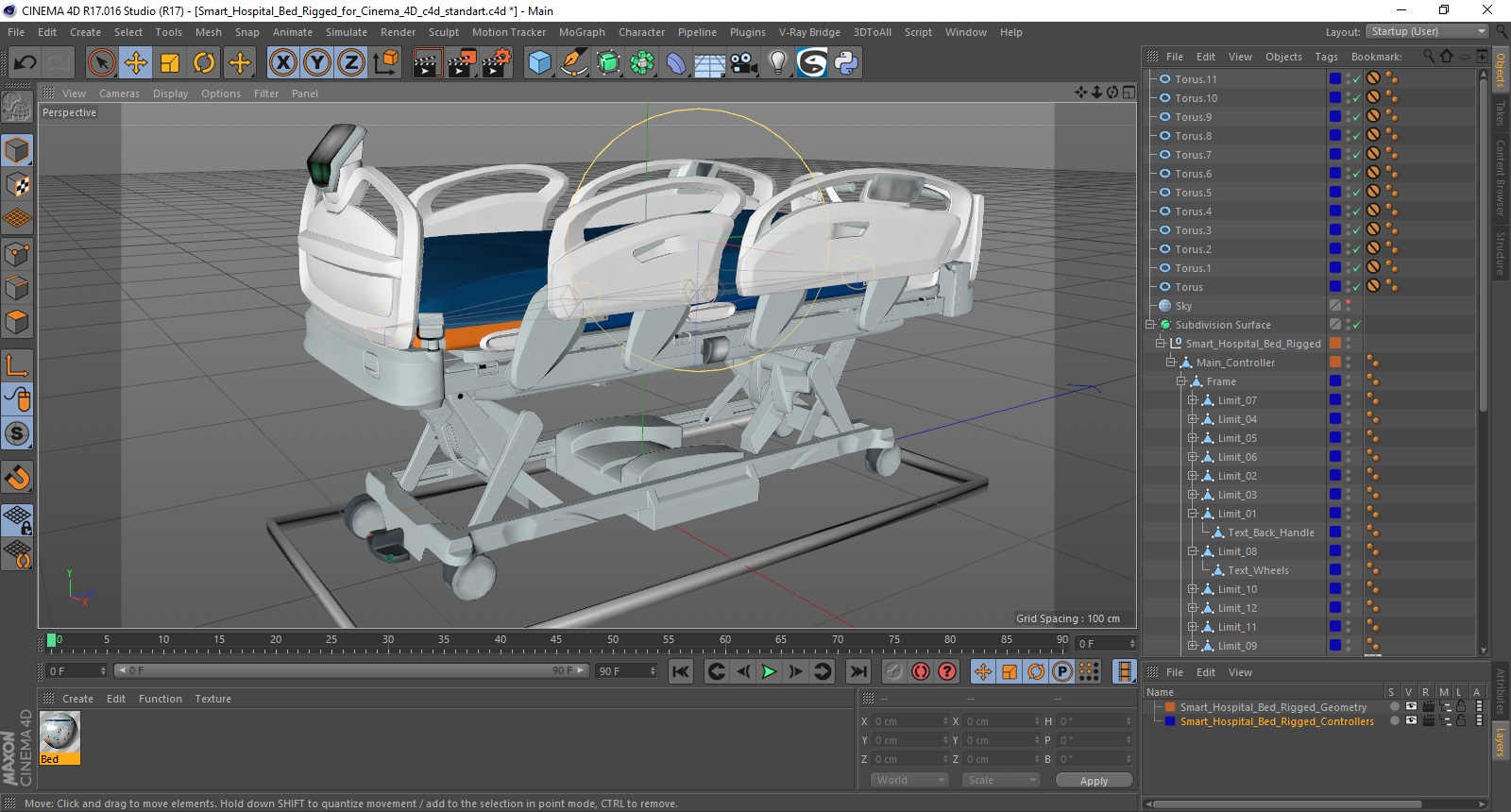Add a Subdivision Surface generator icon
1511x812 pixels.
tap(608, 63)
